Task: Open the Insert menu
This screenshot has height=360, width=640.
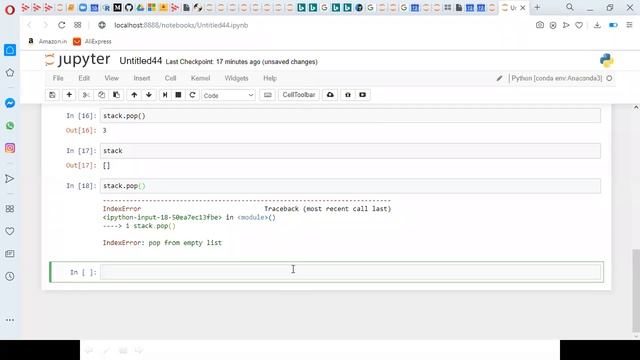Action: [x=142, y=78]
